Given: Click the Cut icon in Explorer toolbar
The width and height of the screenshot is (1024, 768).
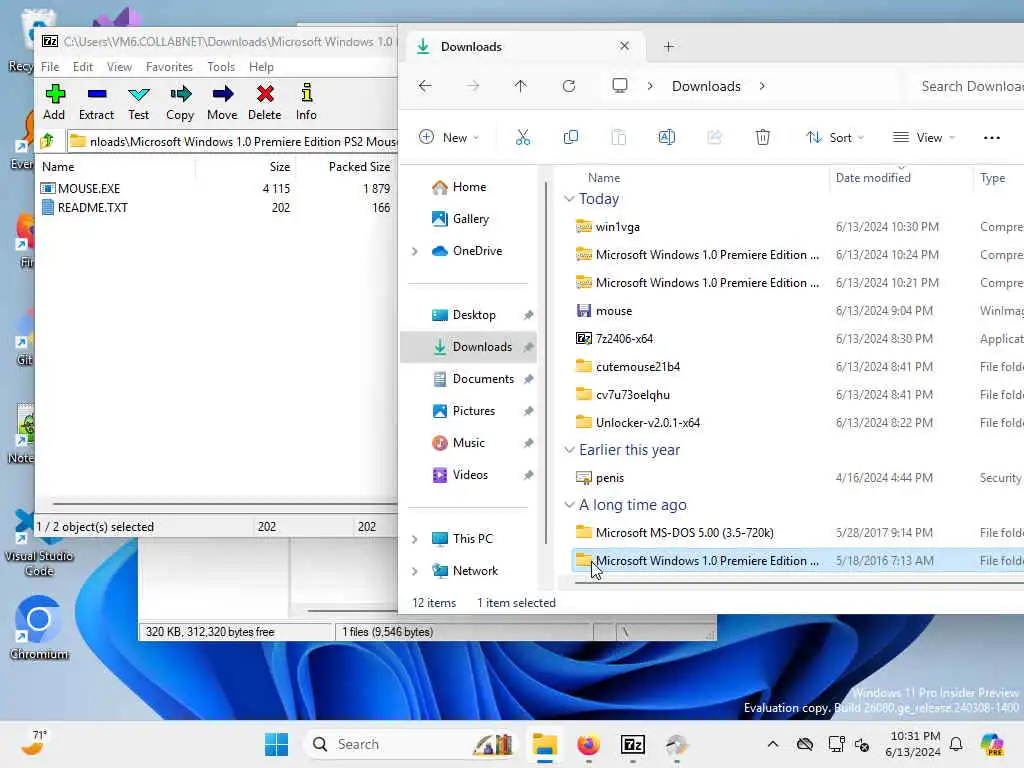Looking at the screenshot, I should (x=522, y=137).
